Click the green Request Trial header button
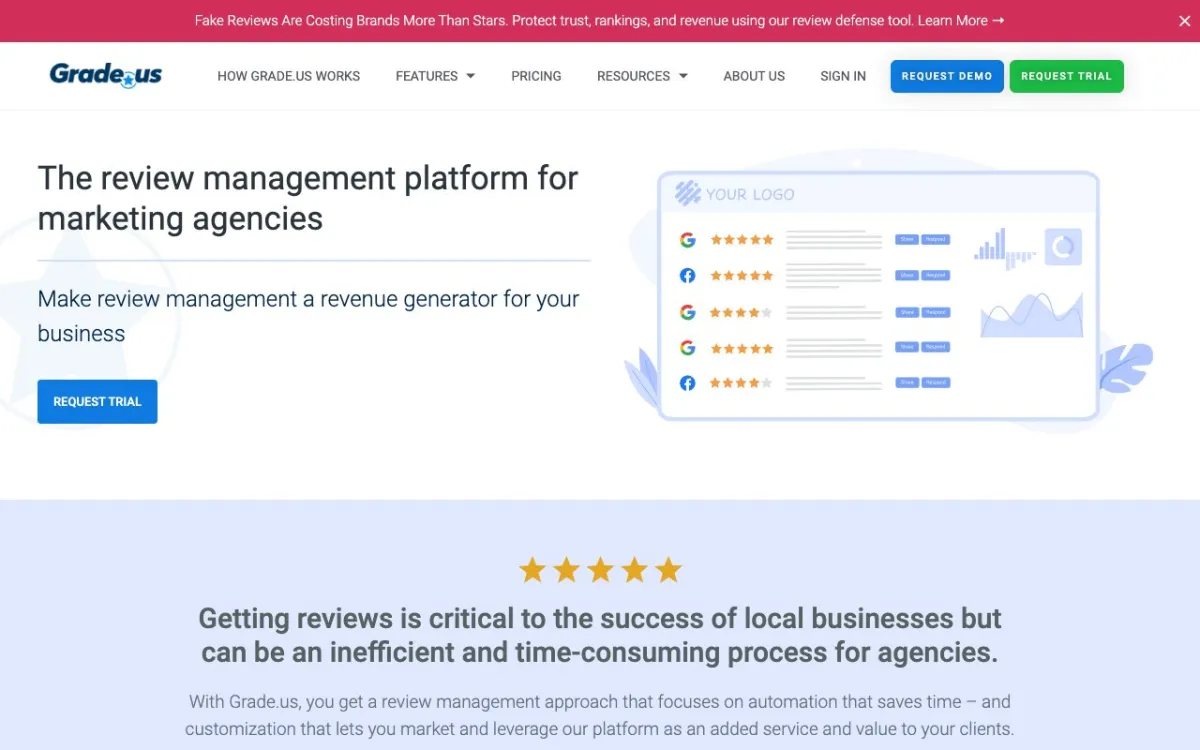 point(1066,76)
